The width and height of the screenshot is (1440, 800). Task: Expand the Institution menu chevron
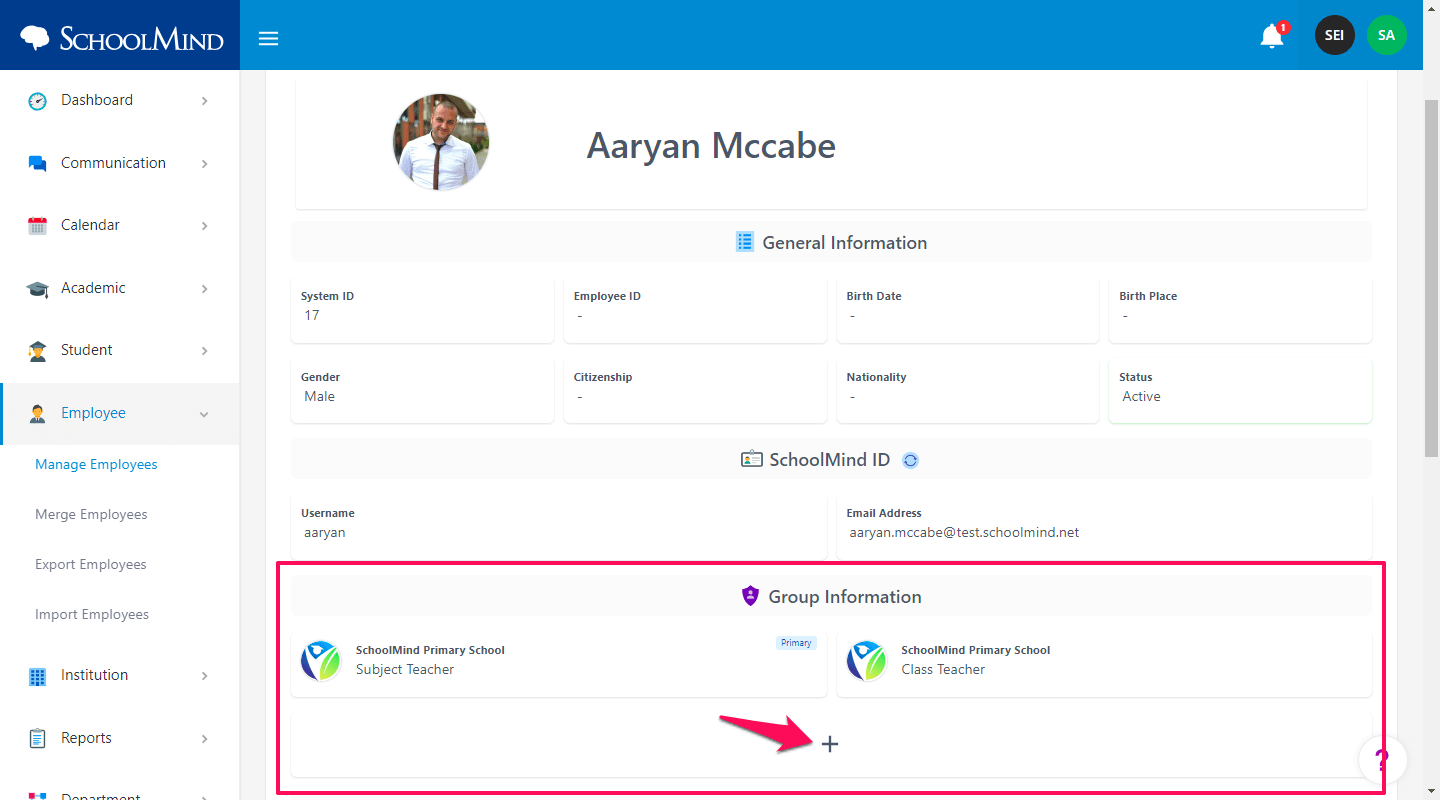(204, 676)
